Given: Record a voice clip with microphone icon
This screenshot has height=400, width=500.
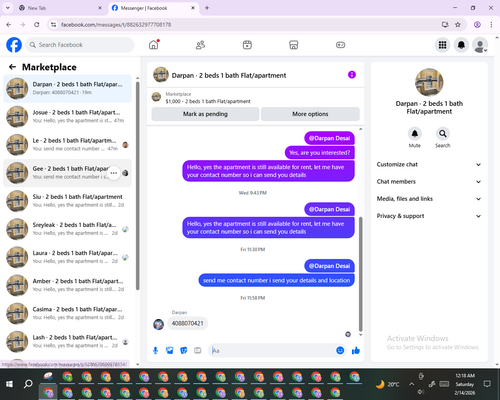Looking at the screenshot, I should (x=155, y=350).
